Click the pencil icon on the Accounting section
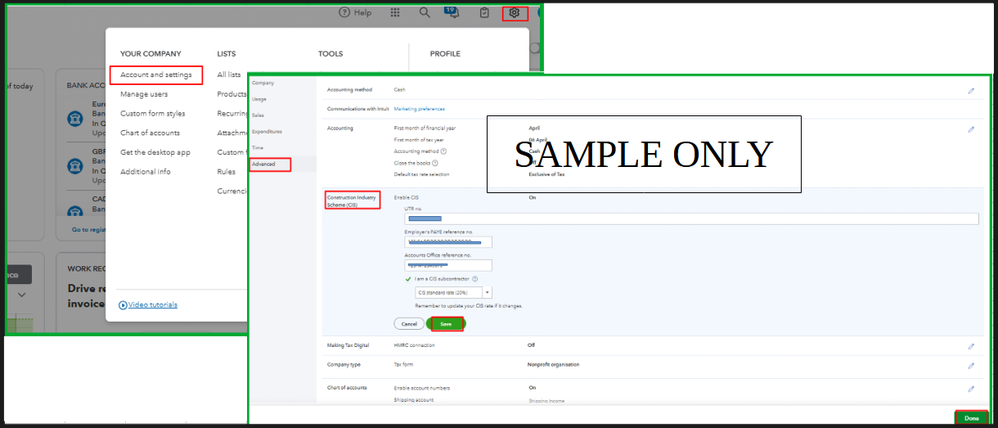Image resolution: width=998 pixels, height=428 pixels. point(971,129)
